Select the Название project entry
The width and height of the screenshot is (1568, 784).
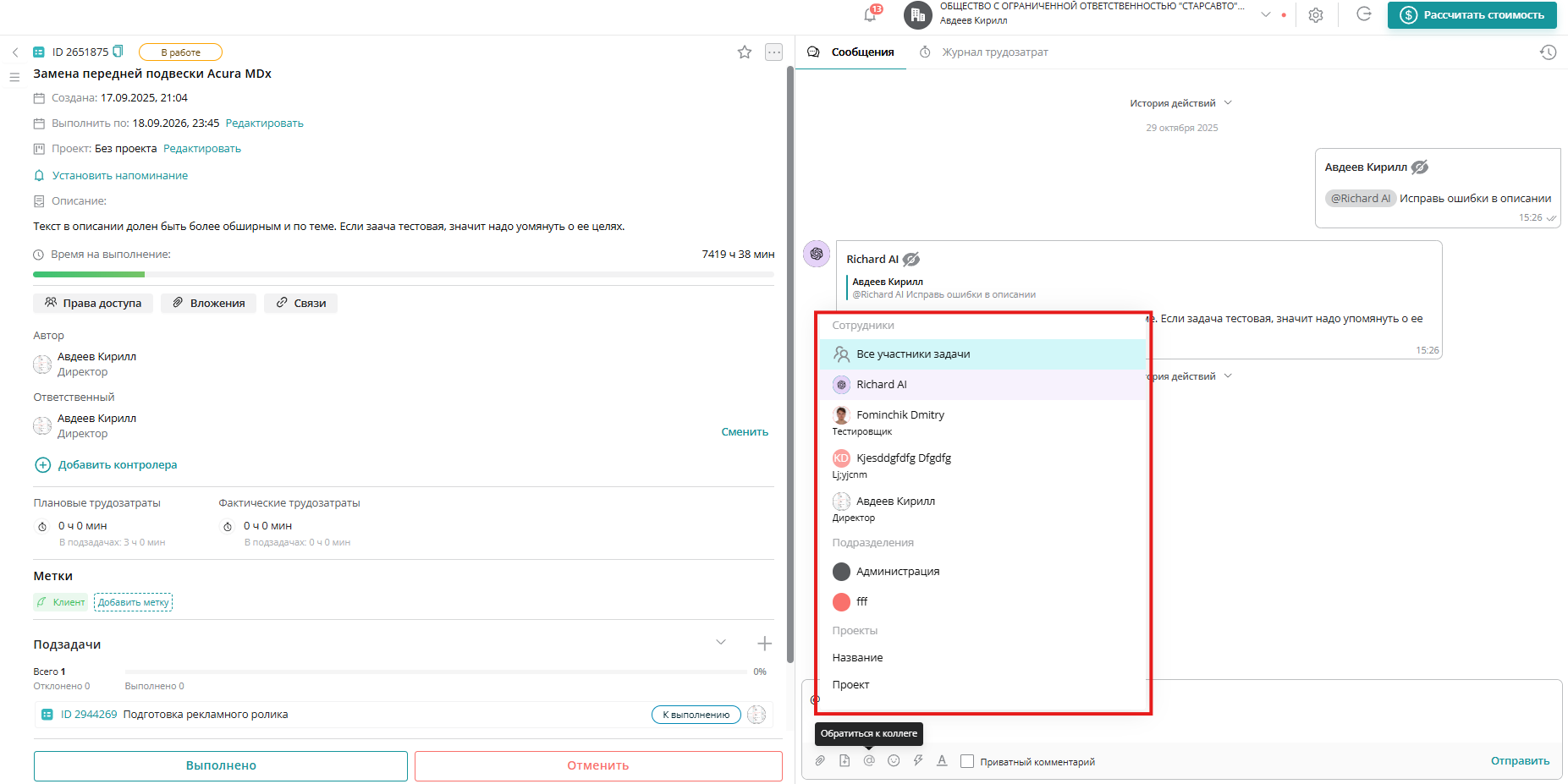[982, 658]
